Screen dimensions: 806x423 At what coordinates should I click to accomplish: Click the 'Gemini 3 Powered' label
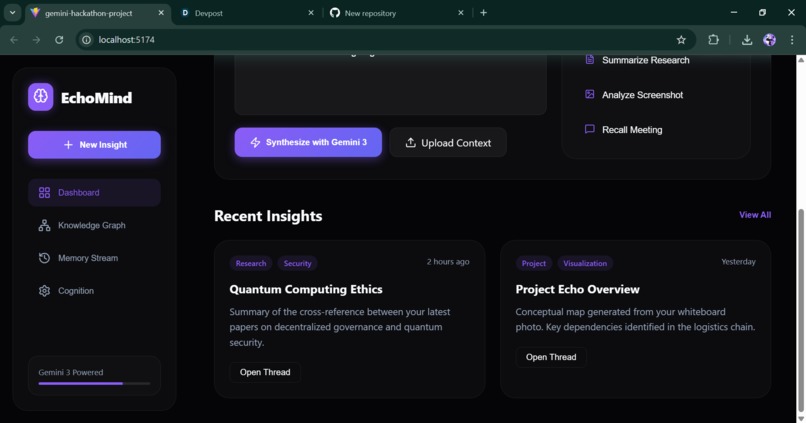click(71, 372)
